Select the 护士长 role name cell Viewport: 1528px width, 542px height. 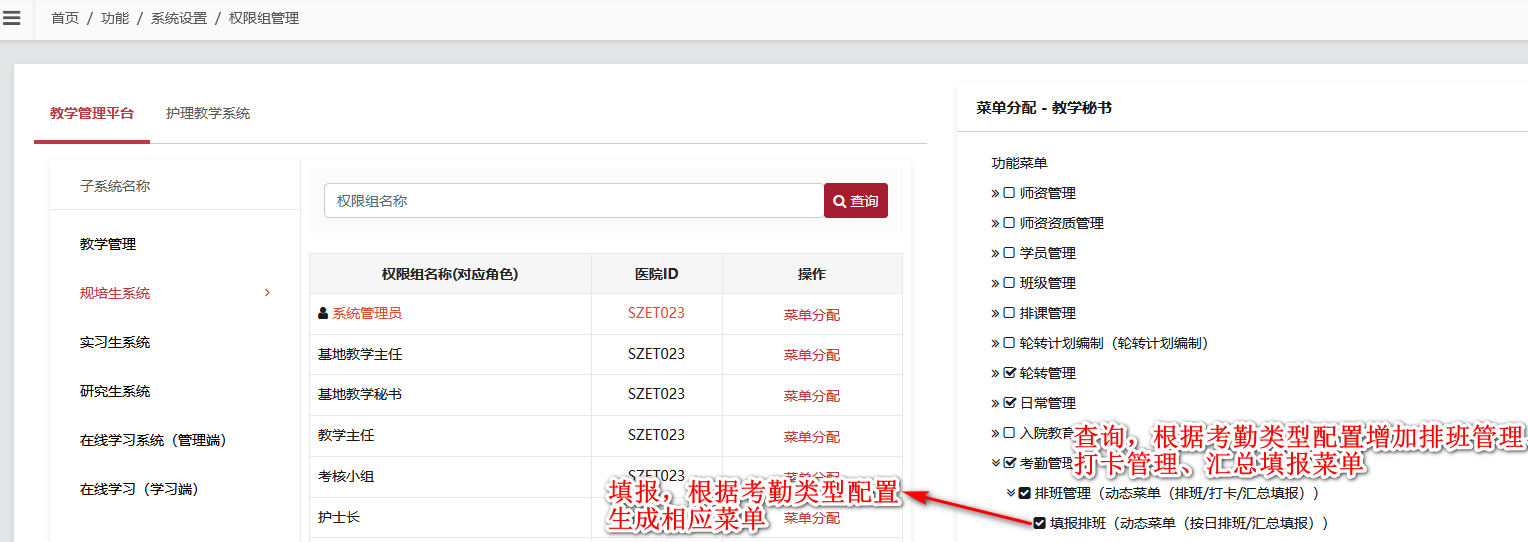click(x=450, y=518)
